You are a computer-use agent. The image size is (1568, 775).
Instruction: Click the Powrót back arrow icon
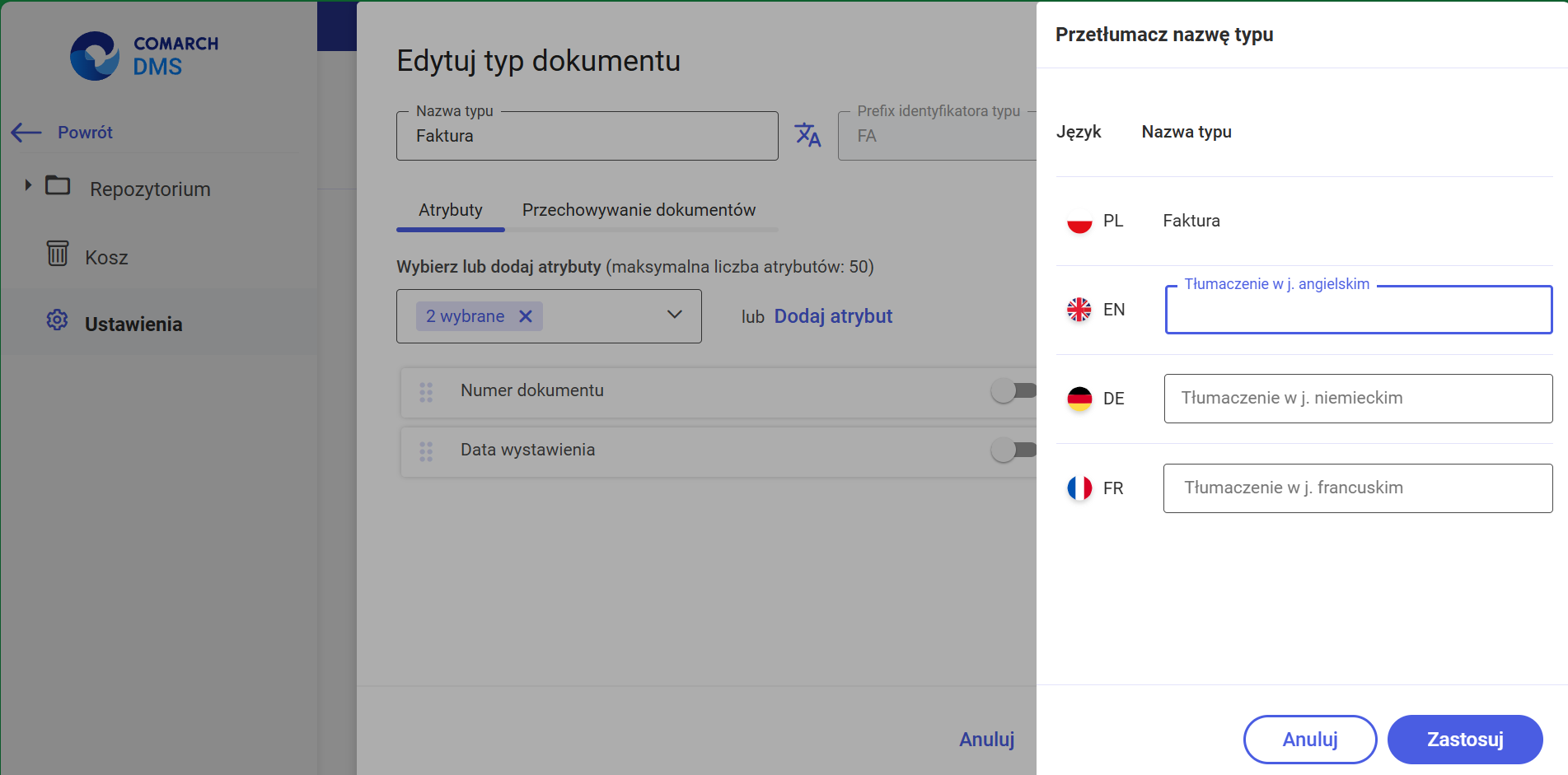point(26,133)
